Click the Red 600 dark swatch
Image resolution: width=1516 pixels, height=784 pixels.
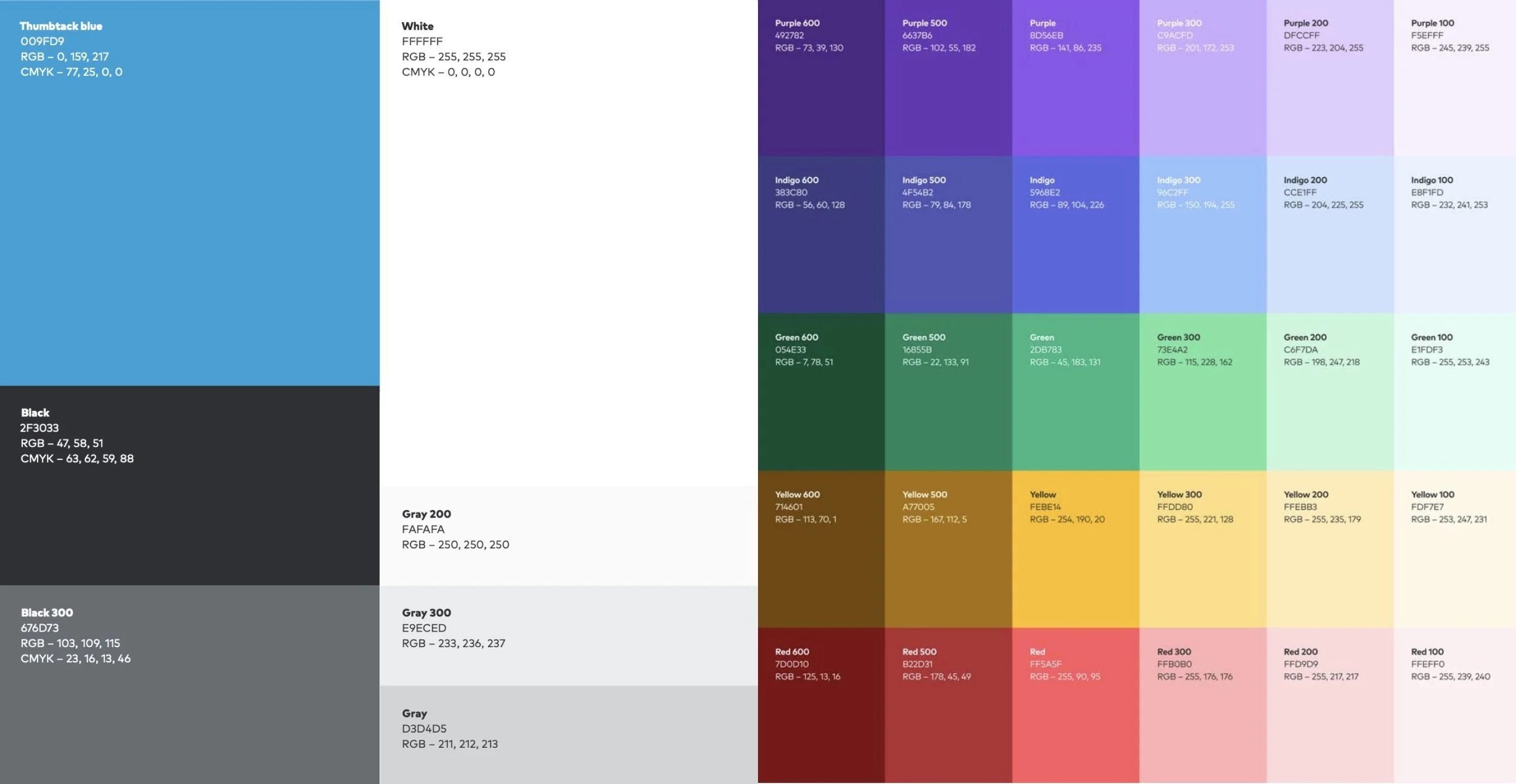[x=821, y=722]
